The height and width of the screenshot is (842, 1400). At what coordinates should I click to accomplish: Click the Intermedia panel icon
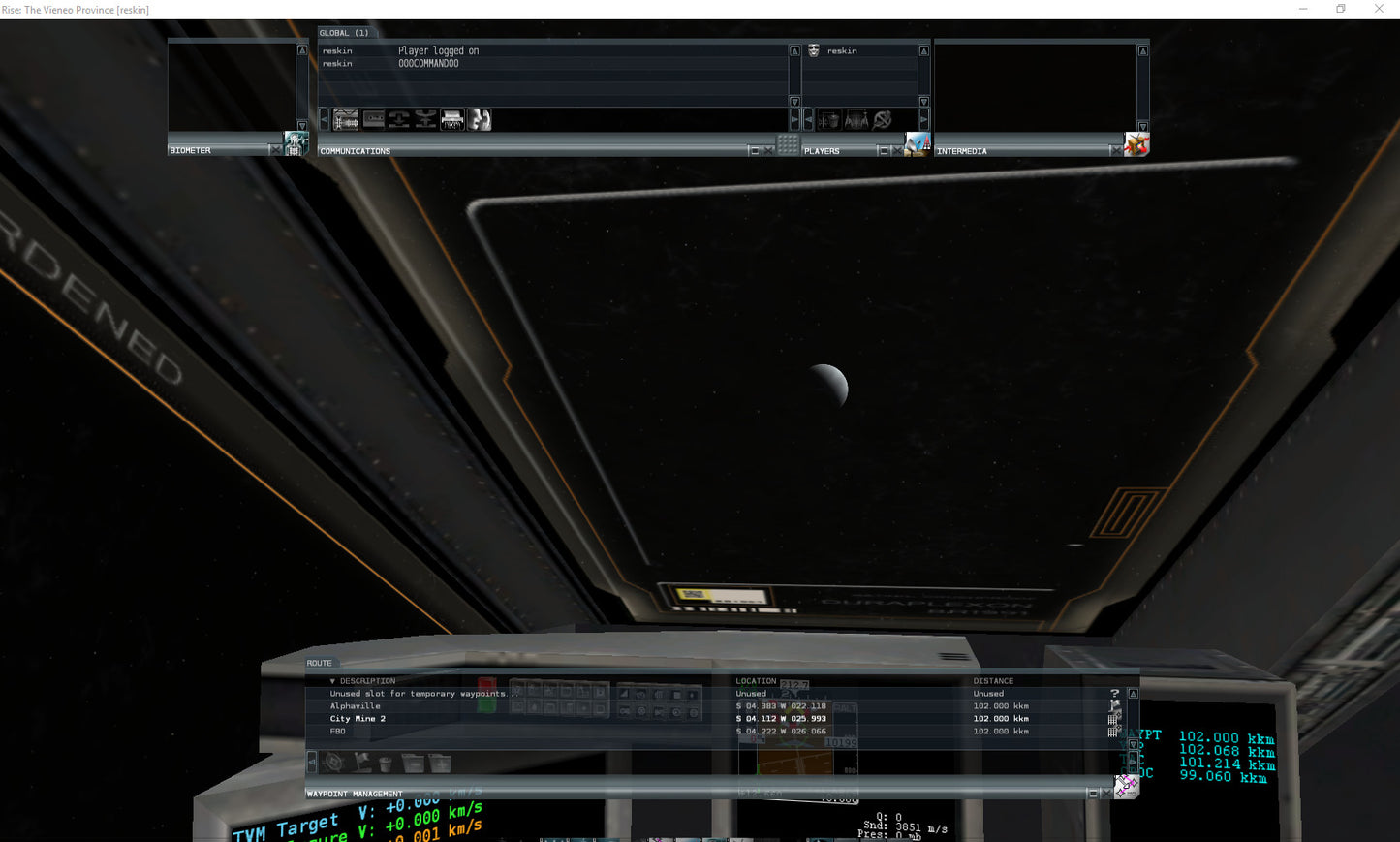pyautogui.click(x=1136, y=144)
